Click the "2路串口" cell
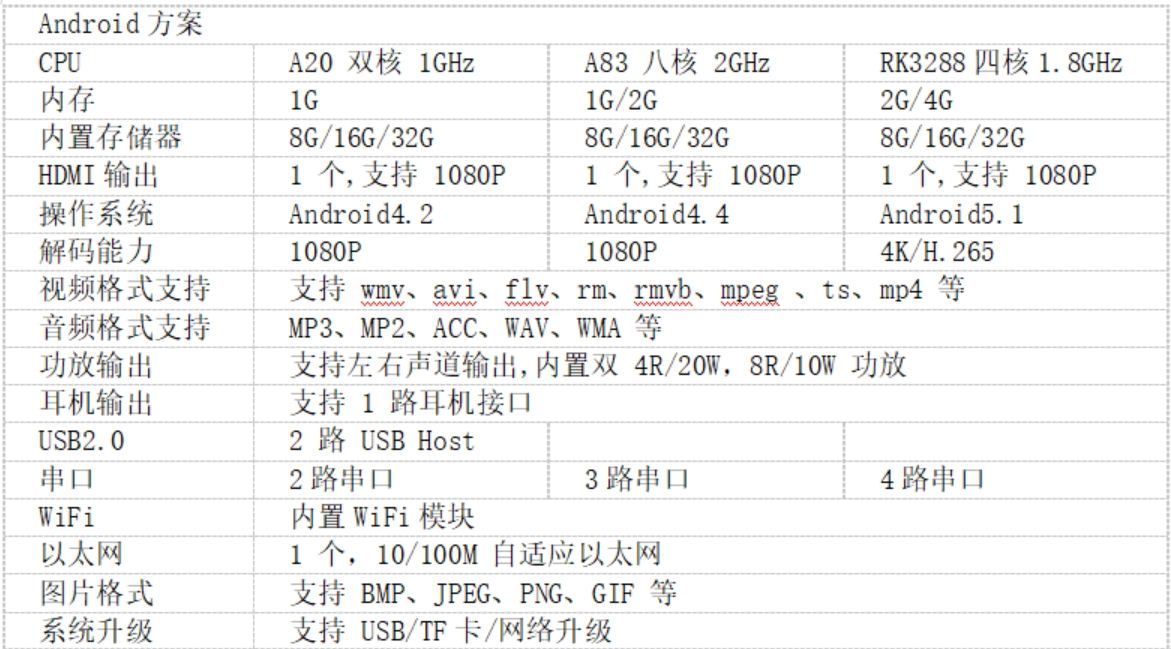Screen dimensions: 1171x649 click(341, 479)
